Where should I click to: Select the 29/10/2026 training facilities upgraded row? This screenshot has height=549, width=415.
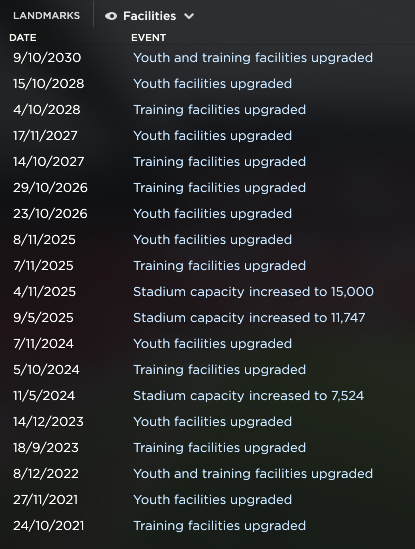[207, 188]
